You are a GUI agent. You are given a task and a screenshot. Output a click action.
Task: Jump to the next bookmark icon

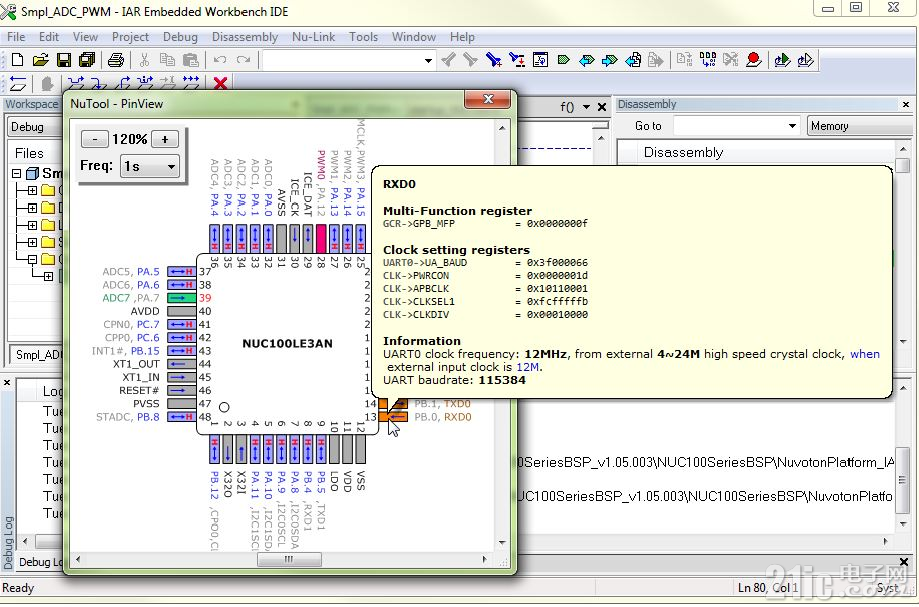[610, 60]
